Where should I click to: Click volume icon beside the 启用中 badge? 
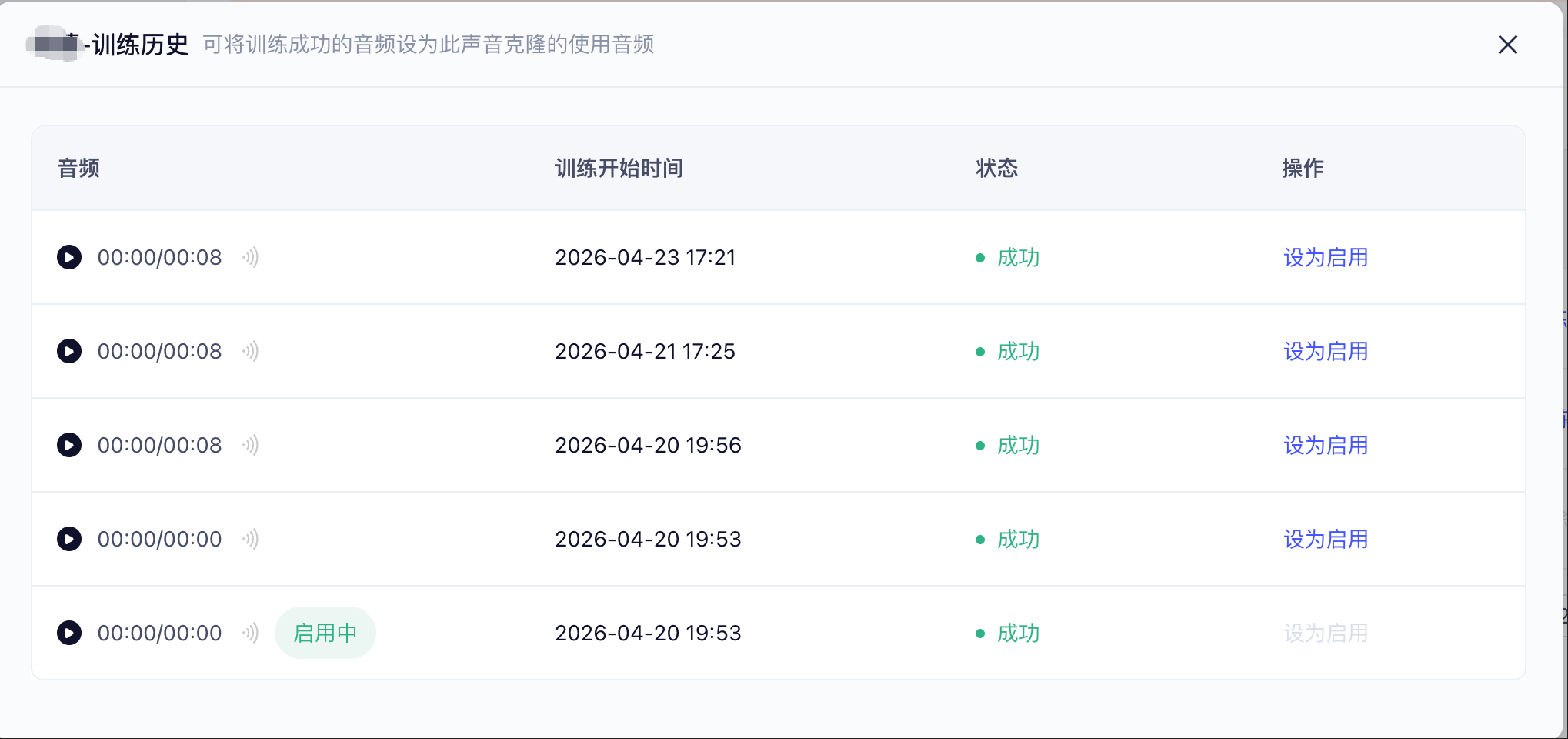click(251, 633)
